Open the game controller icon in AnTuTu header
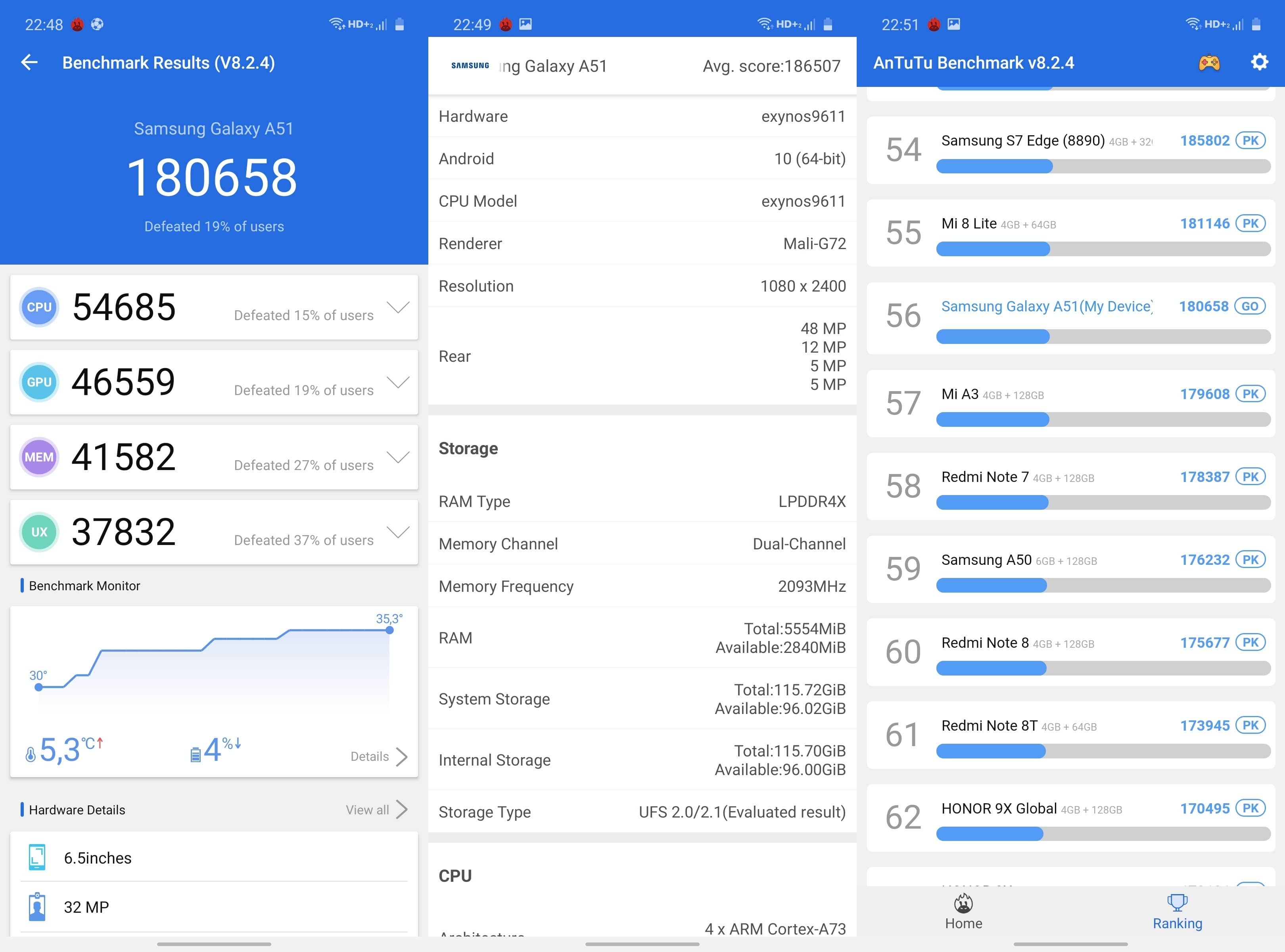 pyautogui.click(x=1209, y=62)
